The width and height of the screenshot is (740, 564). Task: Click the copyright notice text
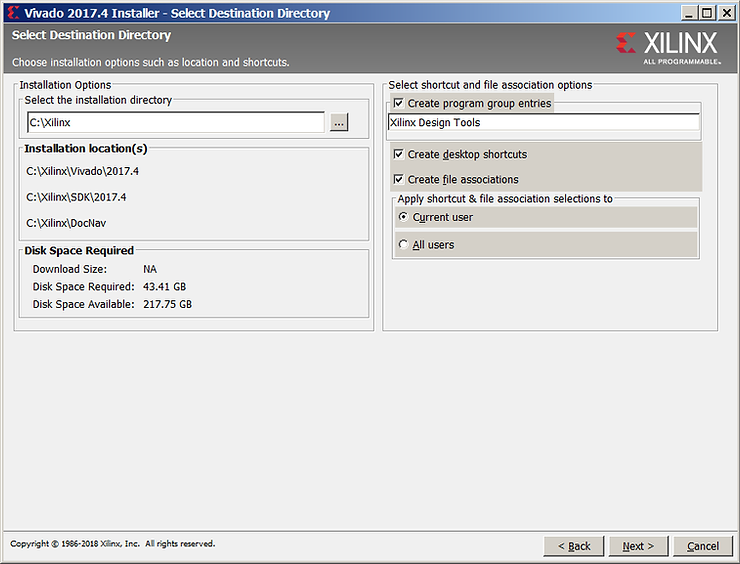tap(112, 544)
